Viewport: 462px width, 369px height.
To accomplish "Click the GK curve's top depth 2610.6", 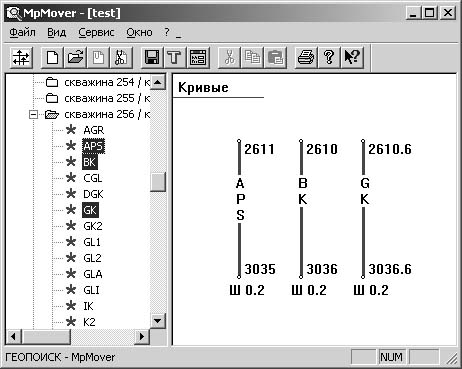I will [390, 149].
